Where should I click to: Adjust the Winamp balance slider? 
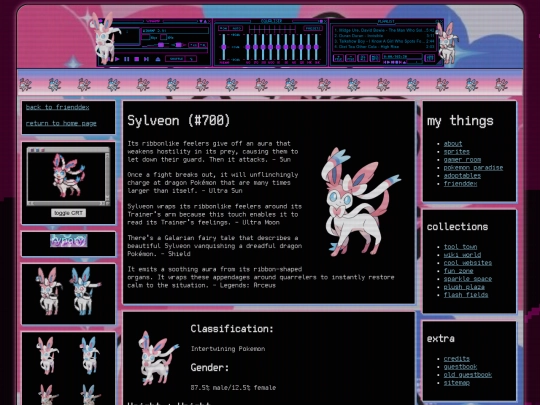[x=178, y=45]
